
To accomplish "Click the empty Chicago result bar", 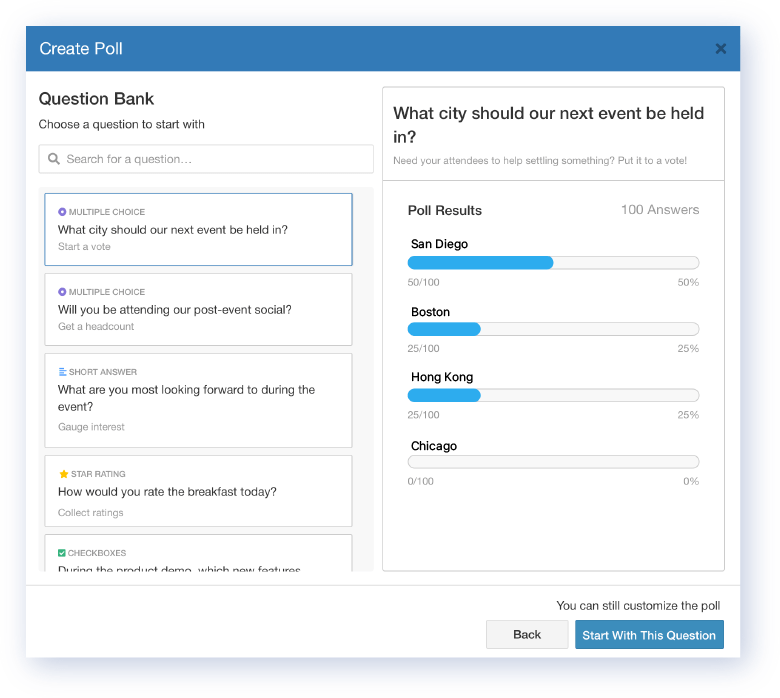I will 553,462.
